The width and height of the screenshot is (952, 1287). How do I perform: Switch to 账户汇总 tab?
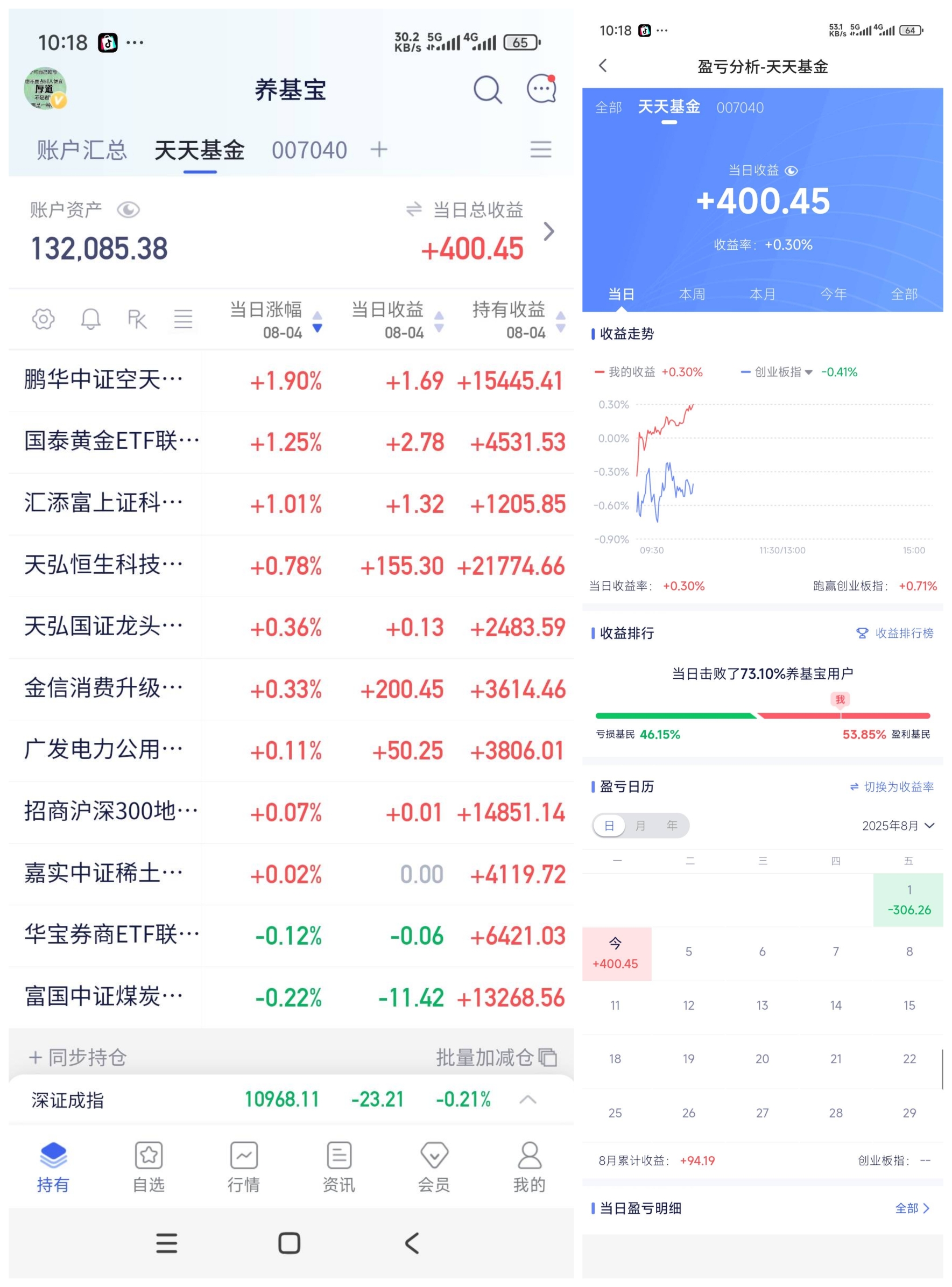coord(82,150)
